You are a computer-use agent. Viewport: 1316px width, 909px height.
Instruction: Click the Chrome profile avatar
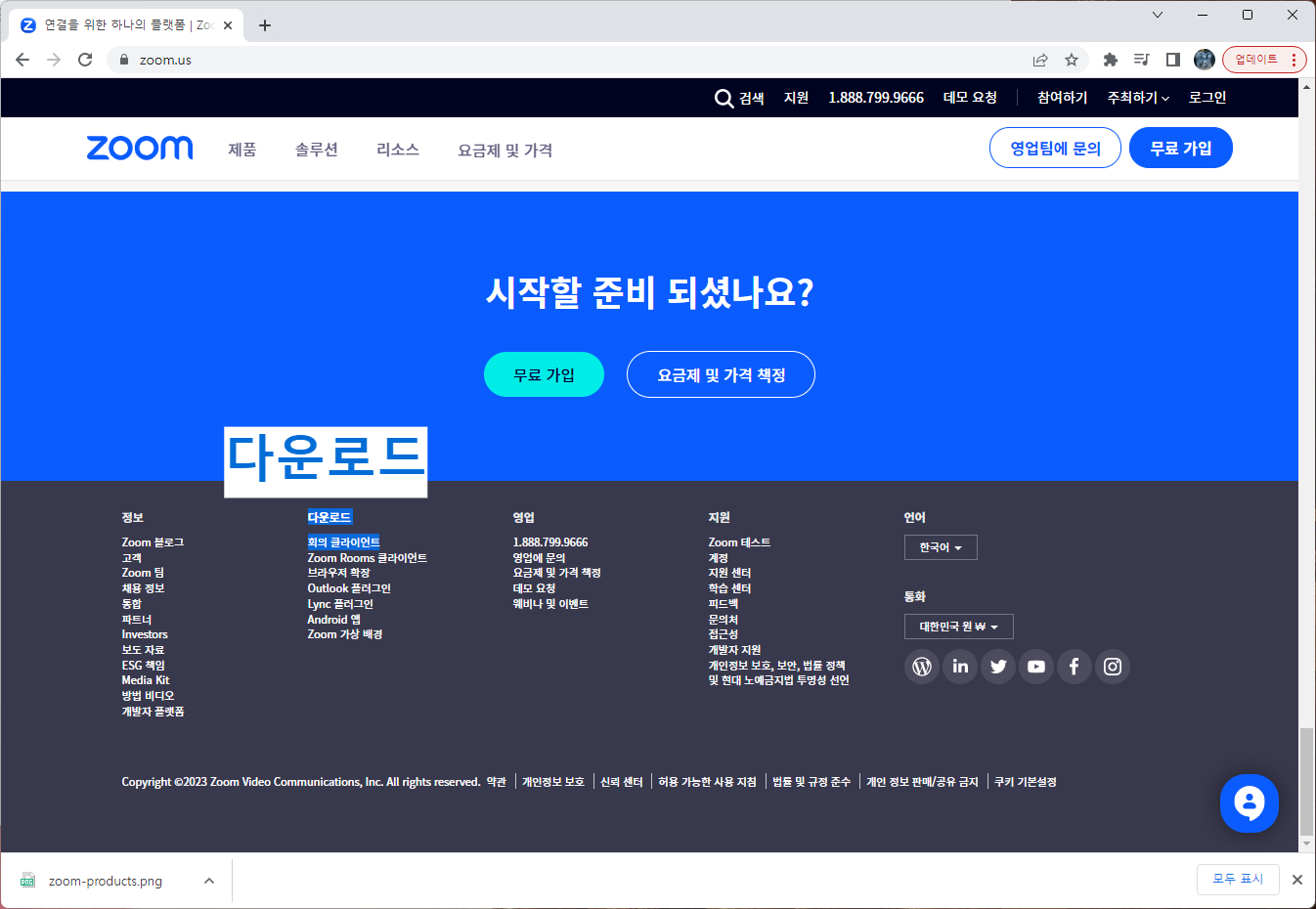click(x=1205, y=60)
